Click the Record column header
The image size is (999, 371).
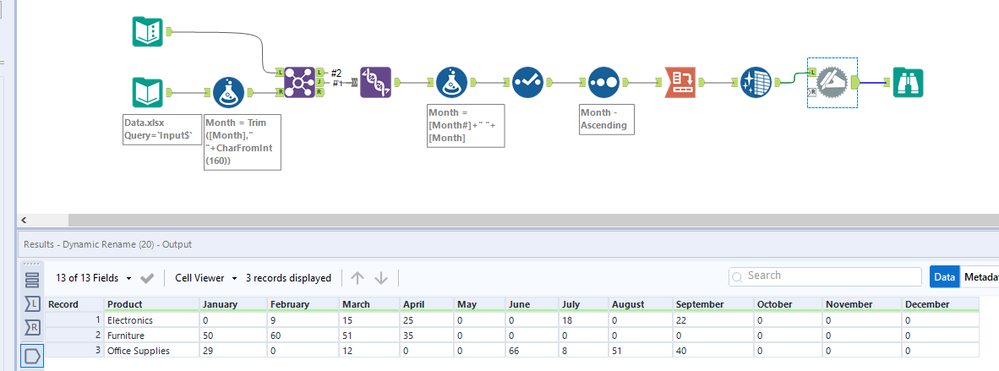click(x=75, y=304)
